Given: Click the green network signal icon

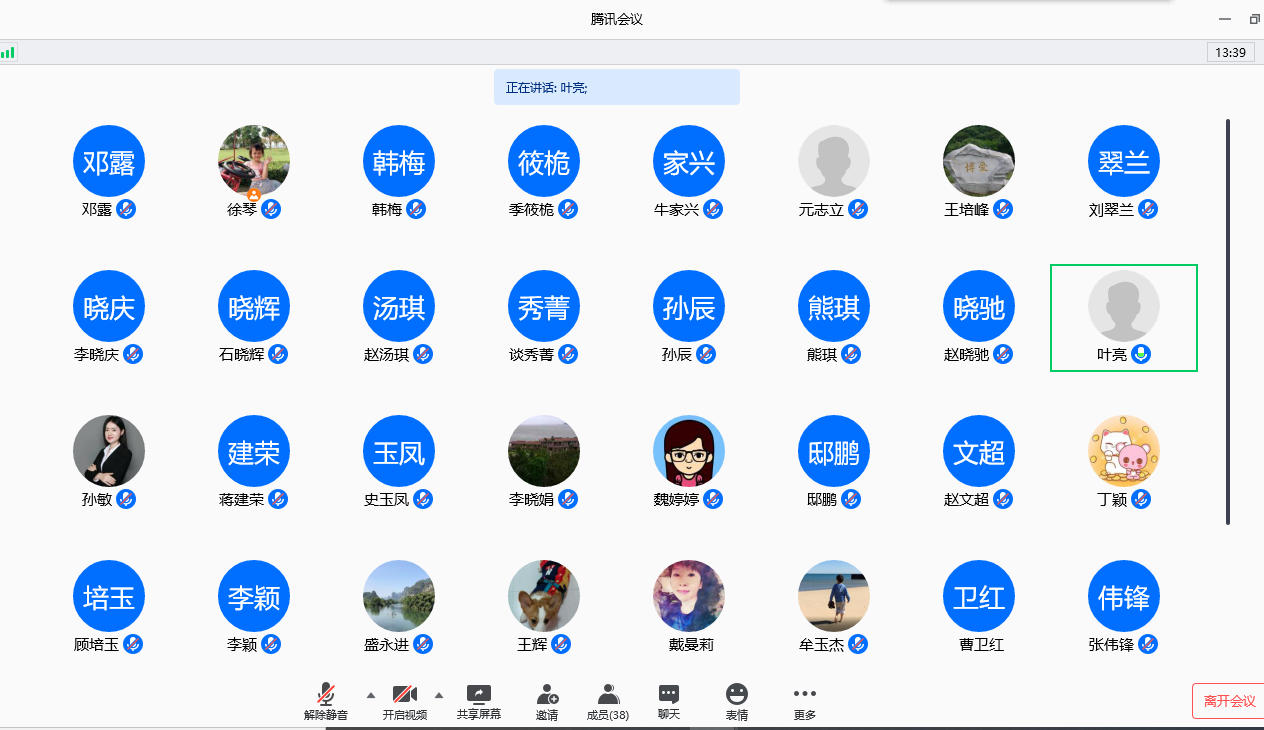Looking at the screenshot, I should [8, 52].
